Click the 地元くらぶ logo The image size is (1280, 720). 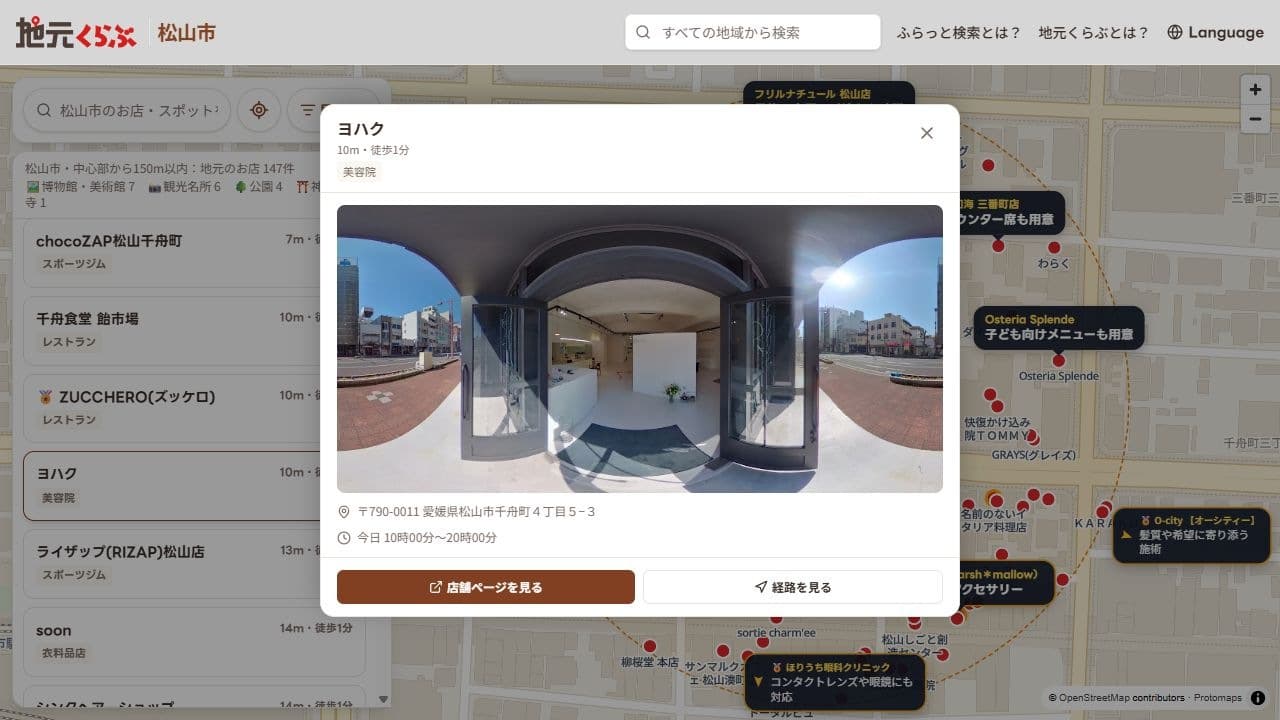tap(77, 33)
